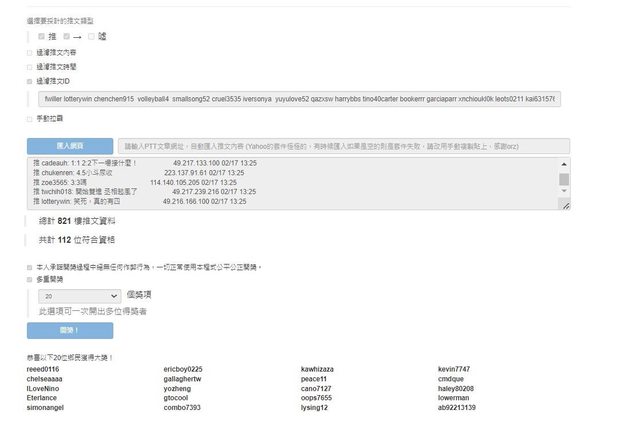The image size is (640, 422).
Task: Toggle 過濾推文ID filter checkbox
Action: click(29, 80)
